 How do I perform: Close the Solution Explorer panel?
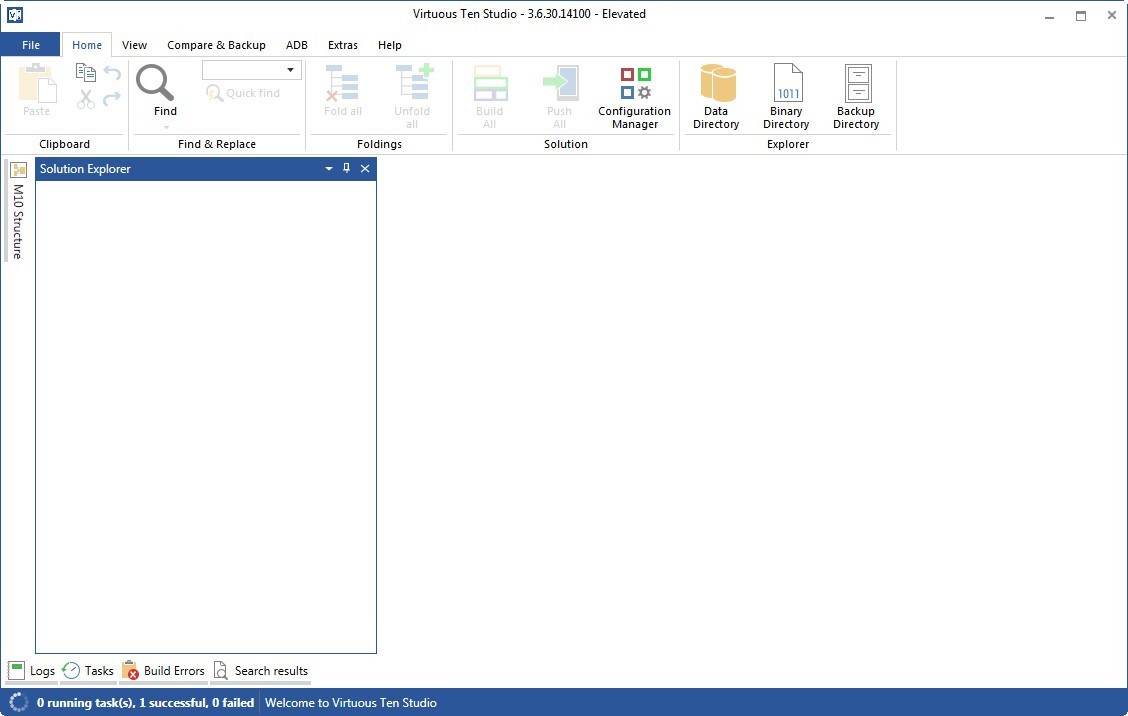point(365,168)
